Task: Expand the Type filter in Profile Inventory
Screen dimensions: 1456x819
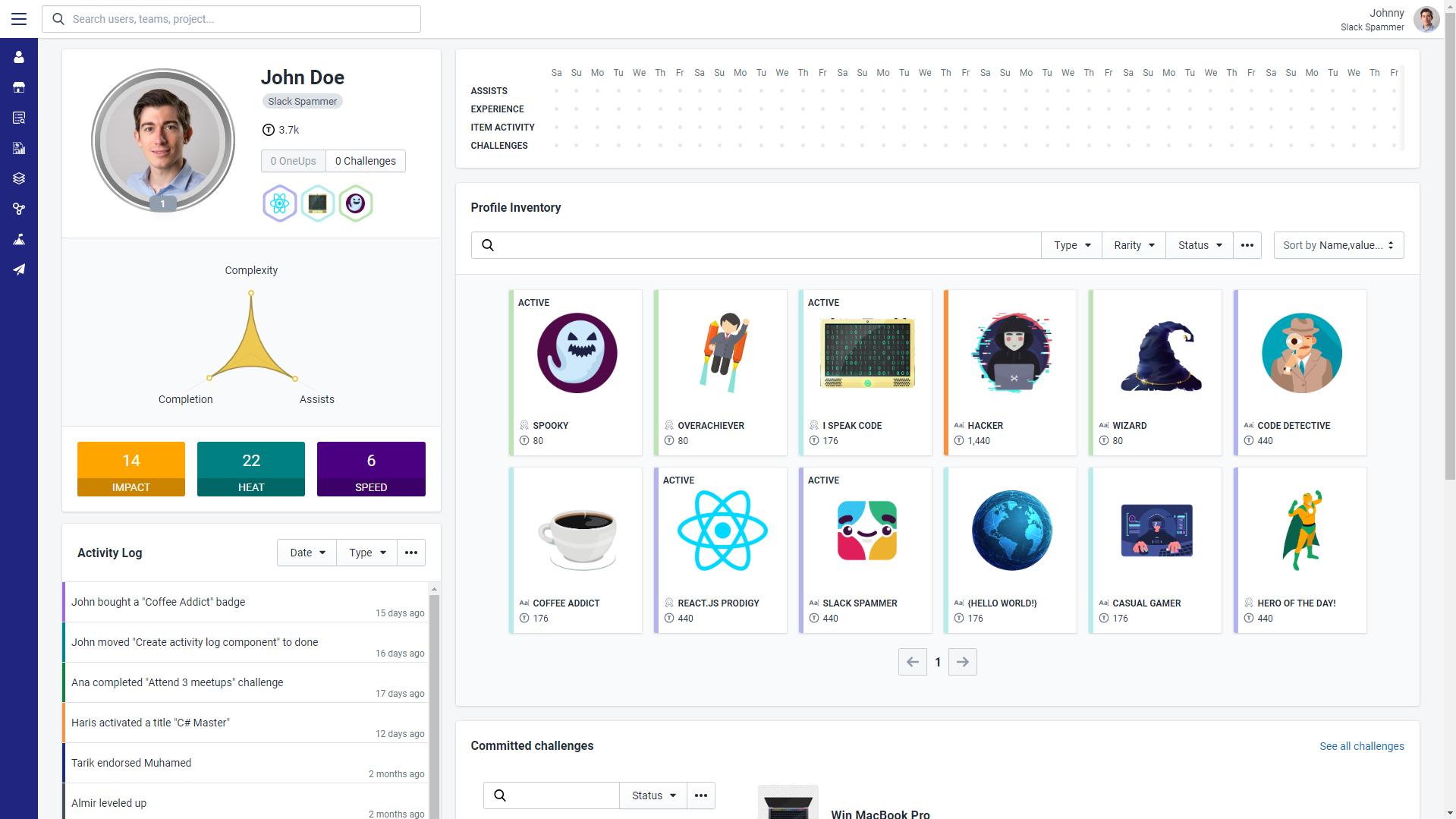Action: coord(1072,245)
